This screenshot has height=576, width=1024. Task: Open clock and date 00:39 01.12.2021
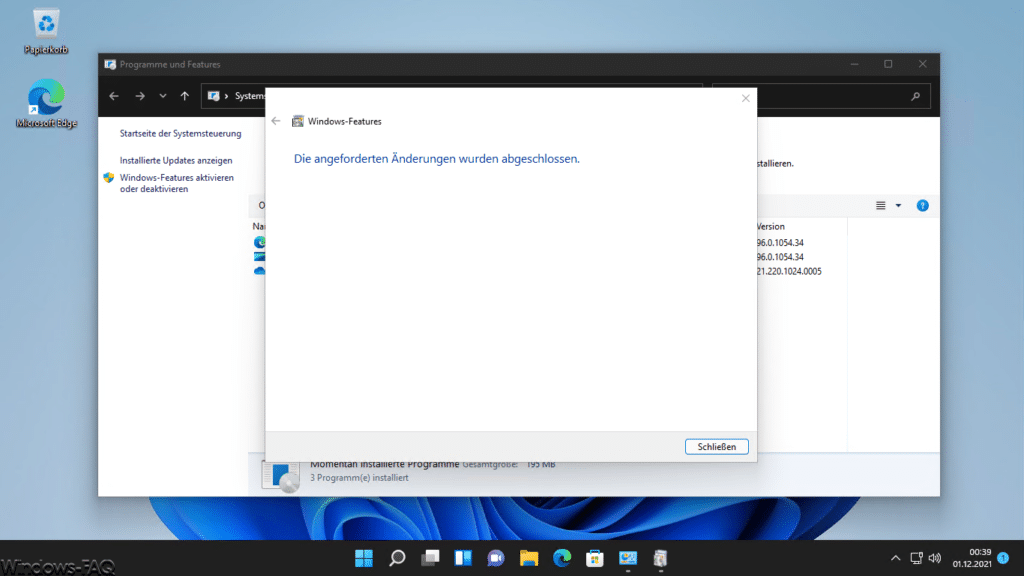pyautogui.click(x=972, y=558)
